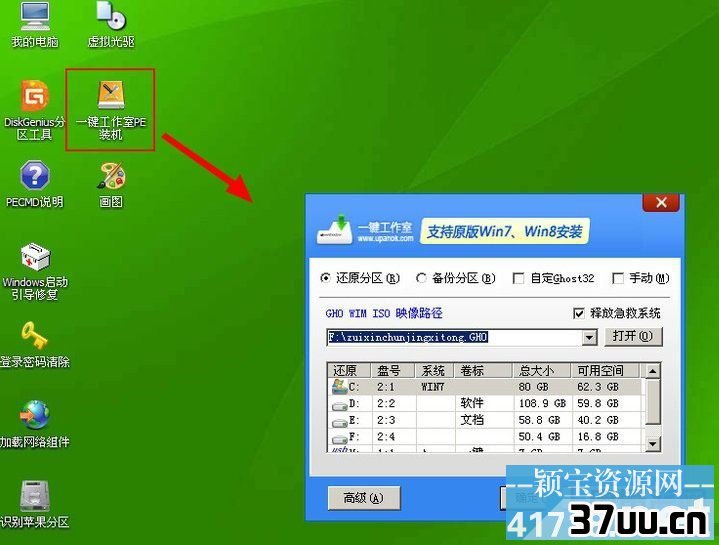The image size is (719, 545).
Task: Click the 可用空间 column header
Action: [x=606, y=370]
